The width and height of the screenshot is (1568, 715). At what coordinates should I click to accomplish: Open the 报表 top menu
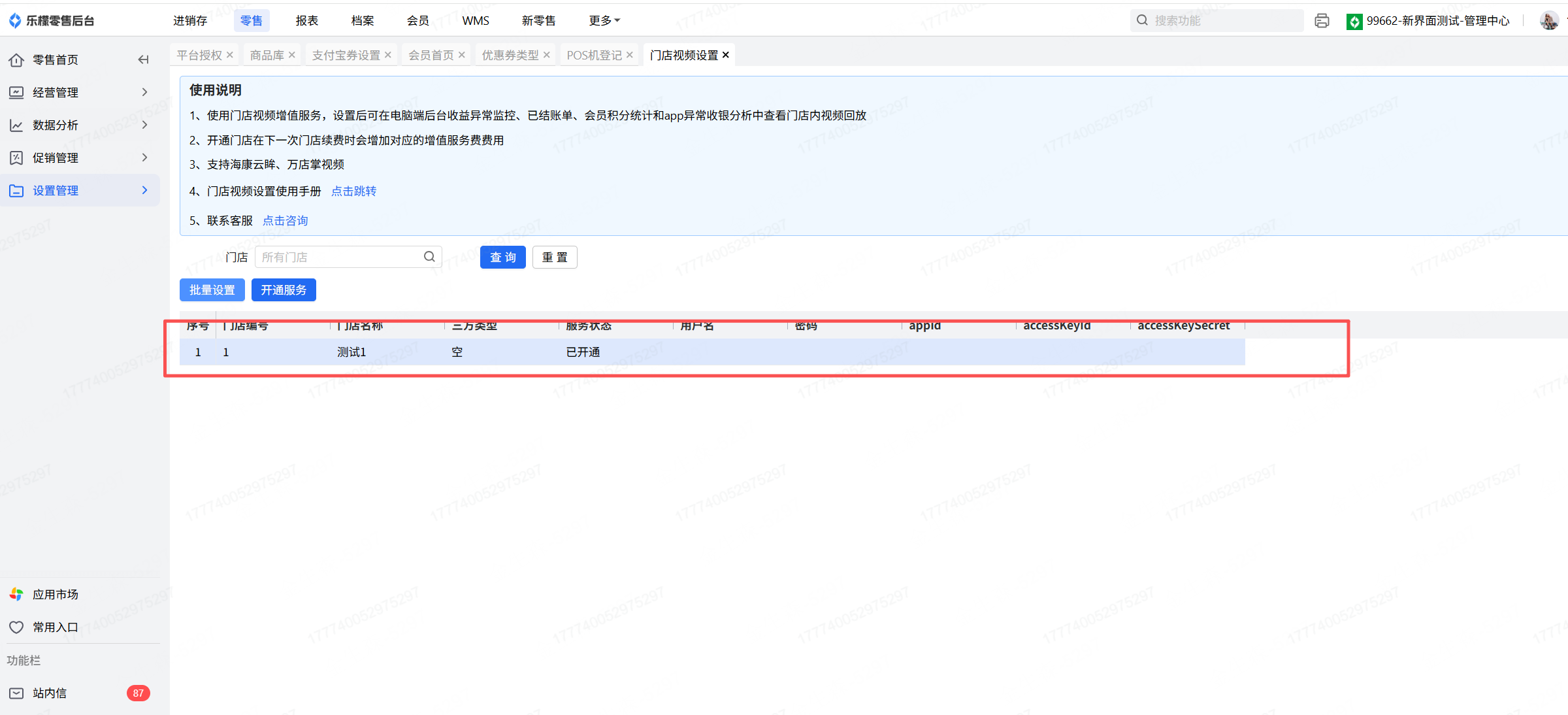(x=307, y=21)
